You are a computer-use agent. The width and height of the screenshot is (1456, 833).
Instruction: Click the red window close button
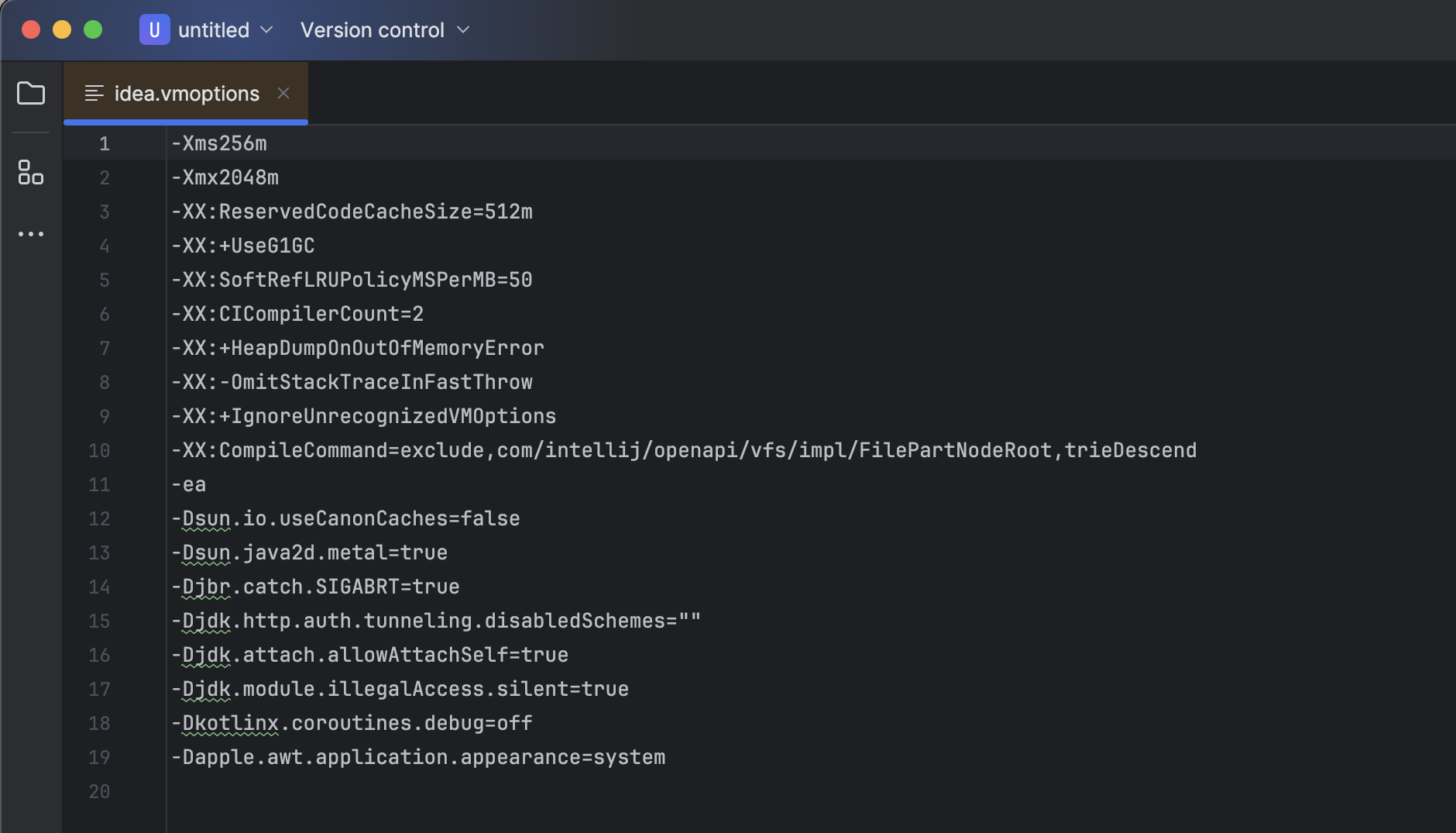(x=31, y=30)
